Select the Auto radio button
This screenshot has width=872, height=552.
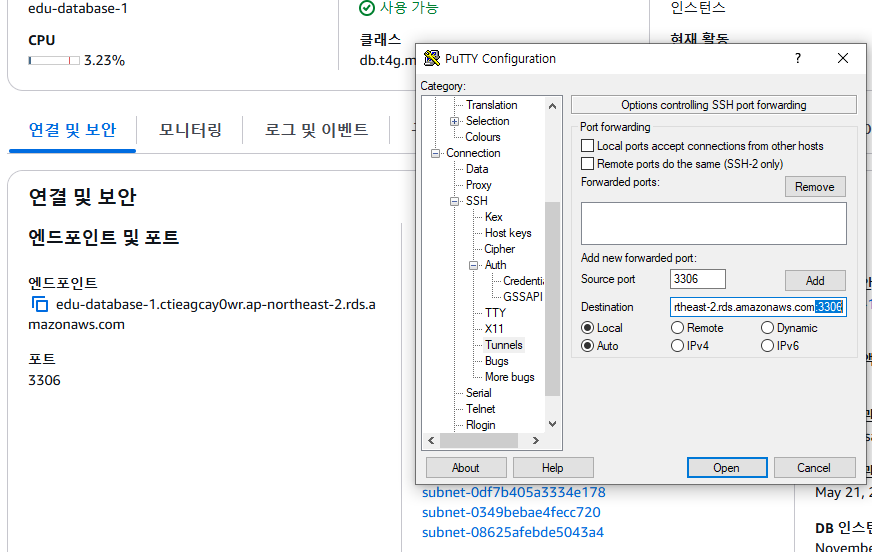click(587, 346)
